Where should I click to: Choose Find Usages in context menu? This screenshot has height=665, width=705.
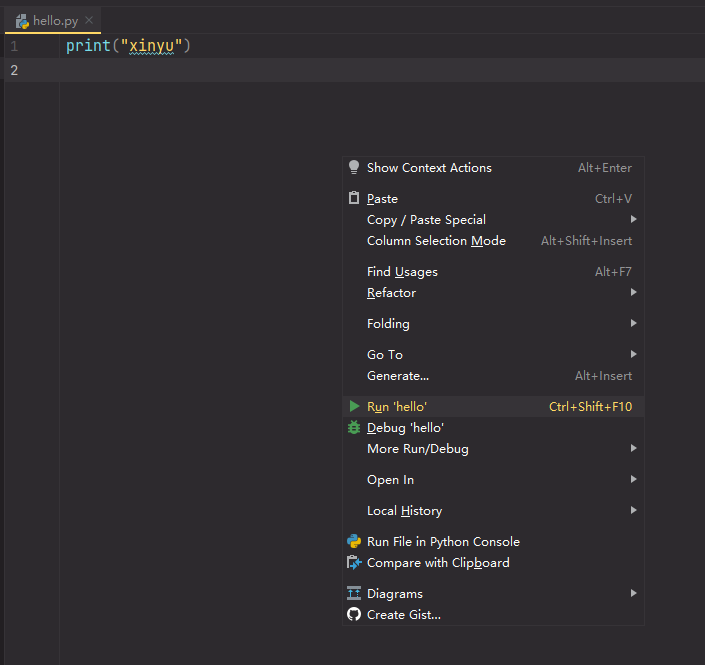point(494,272)
